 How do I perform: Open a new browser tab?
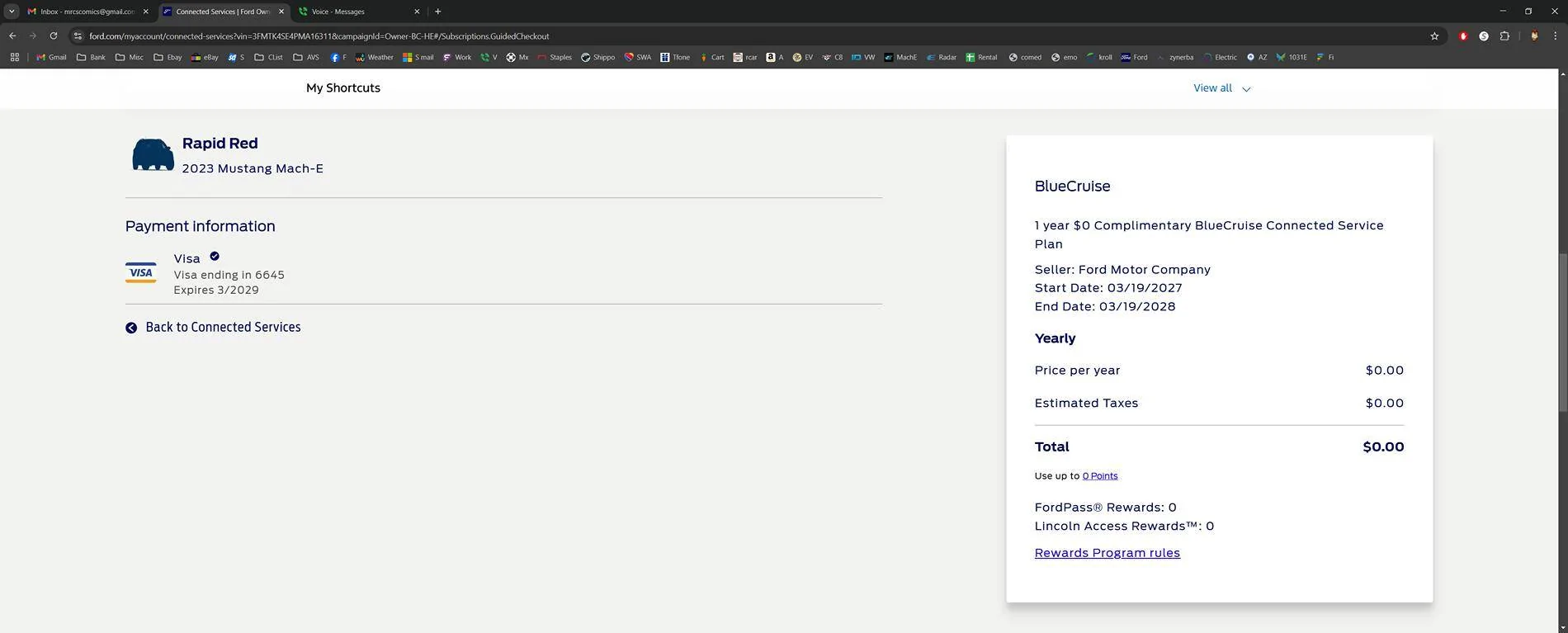437,12
